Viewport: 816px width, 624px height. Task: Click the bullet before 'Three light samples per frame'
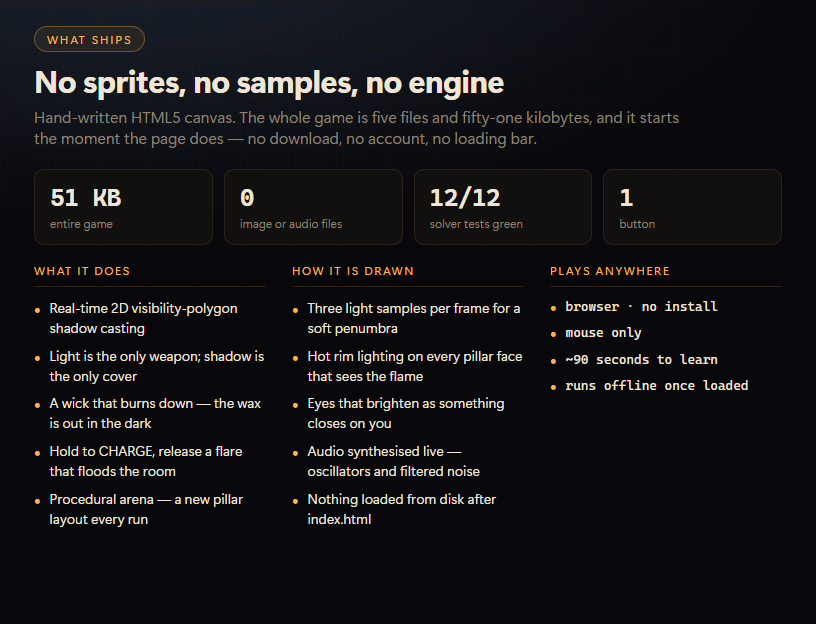point(296,310)
